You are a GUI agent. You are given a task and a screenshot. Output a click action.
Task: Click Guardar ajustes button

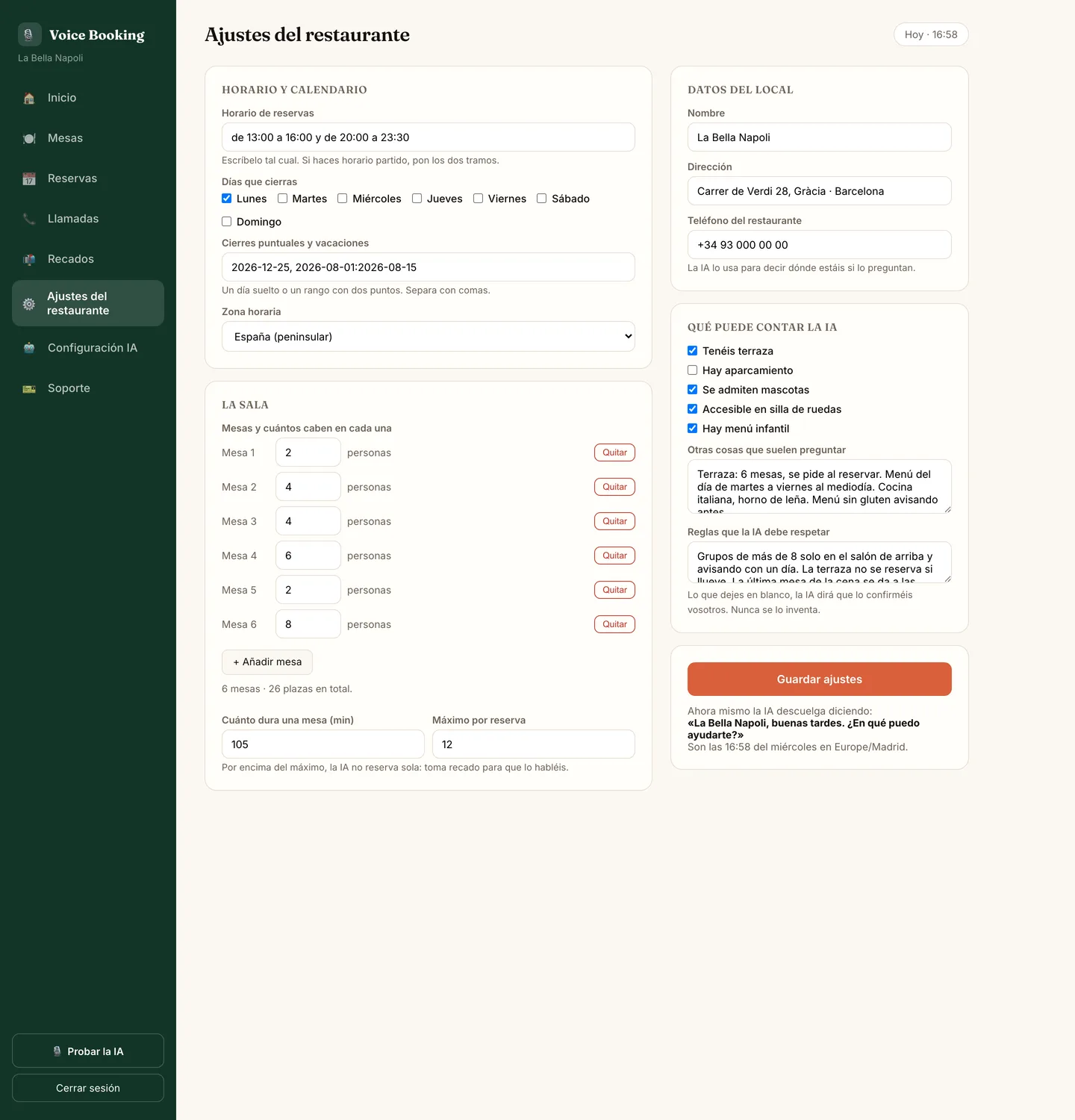tap(820, 679)
